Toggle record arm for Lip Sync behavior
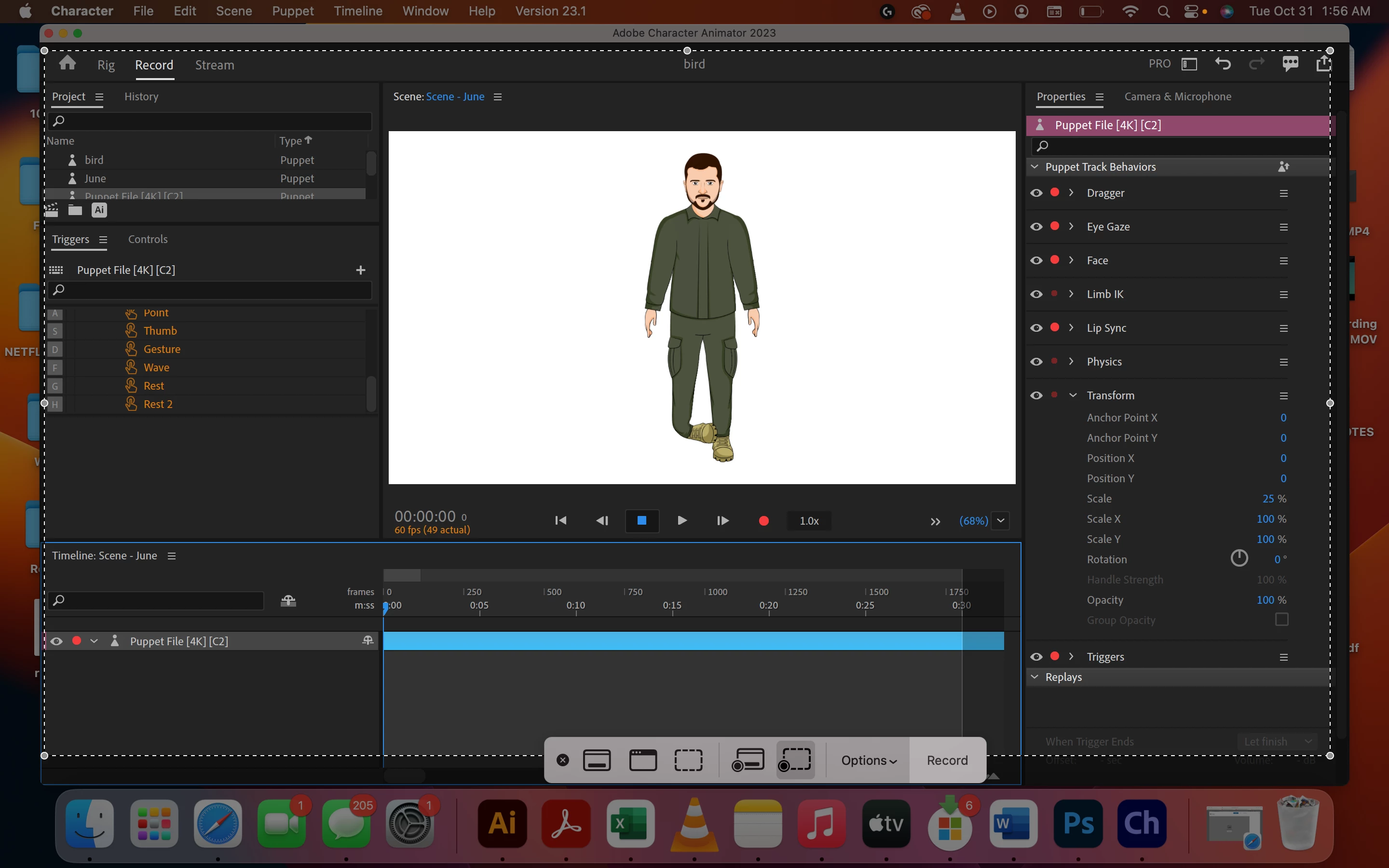This screenshot has width=1389, height=868. click(1054, 327)
